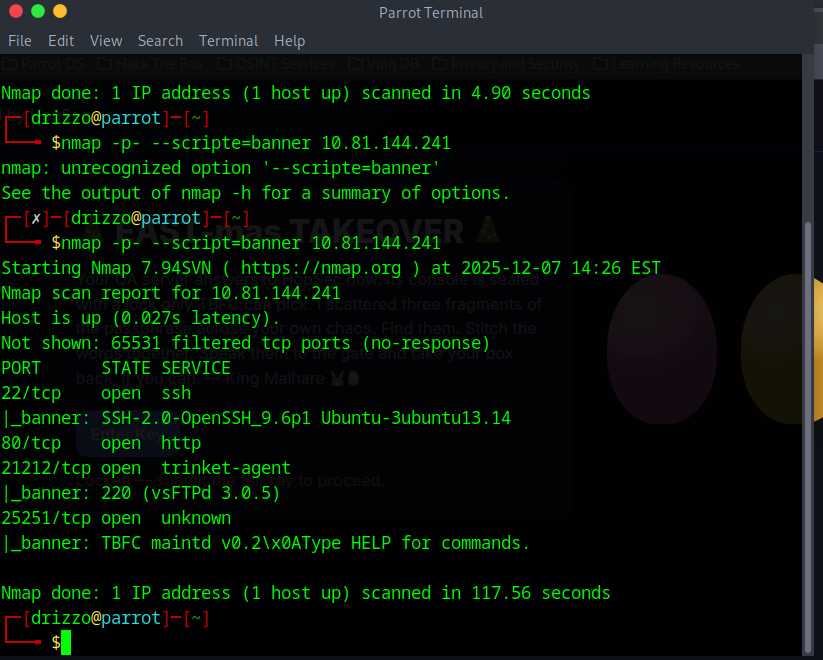The height and width of the screenshot is (660, 823).
Task: Click the 'TBFC maintd v0.2' banner line
Action: tap(266, 543)
